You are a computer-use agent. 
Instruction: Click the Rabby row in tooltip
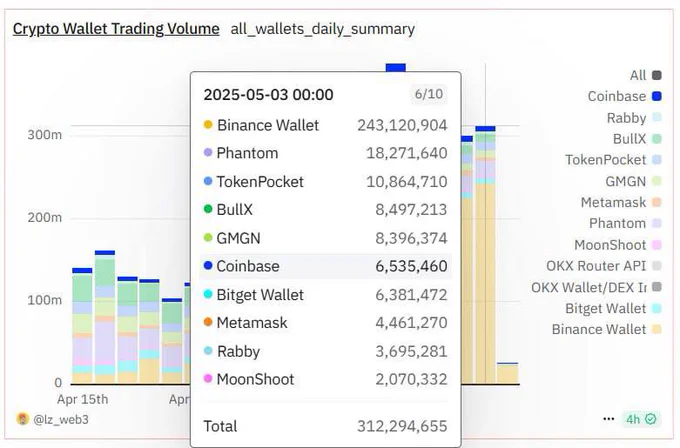pyautogui.click(x=325, y=351)
